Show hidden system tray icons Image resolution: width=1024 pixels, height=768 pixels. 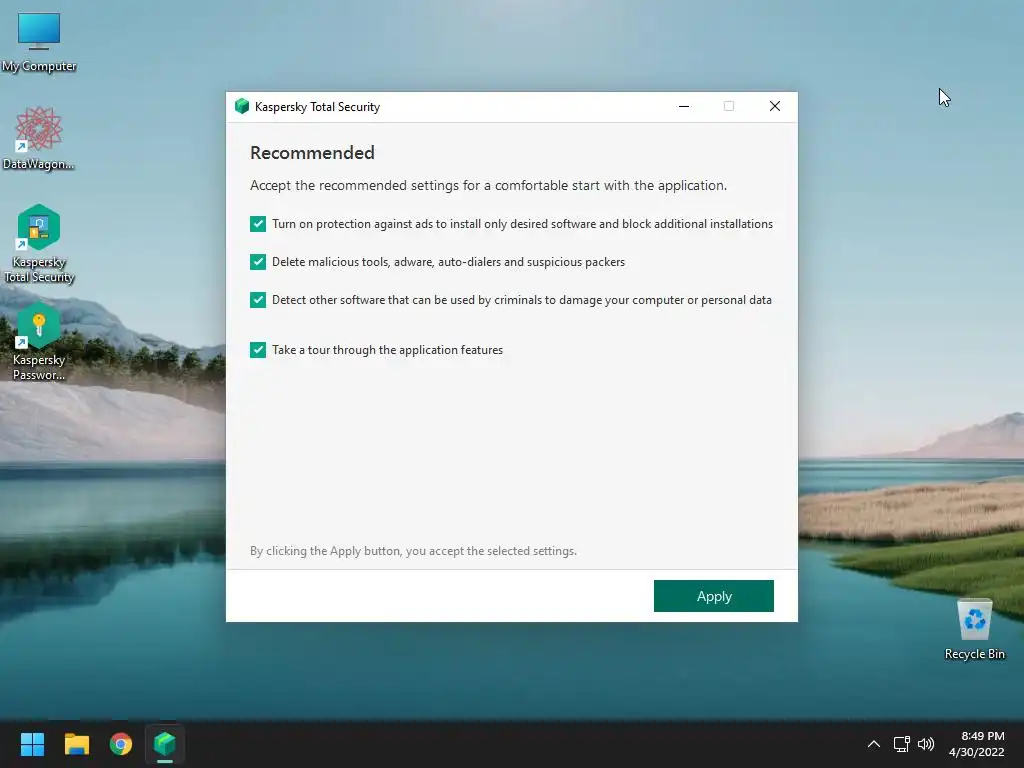coord(874,744)
